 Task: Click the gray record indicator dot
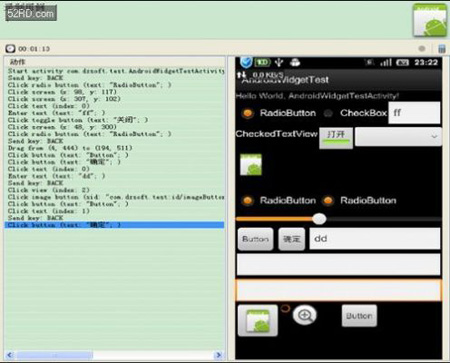click(x=422, y=49)
